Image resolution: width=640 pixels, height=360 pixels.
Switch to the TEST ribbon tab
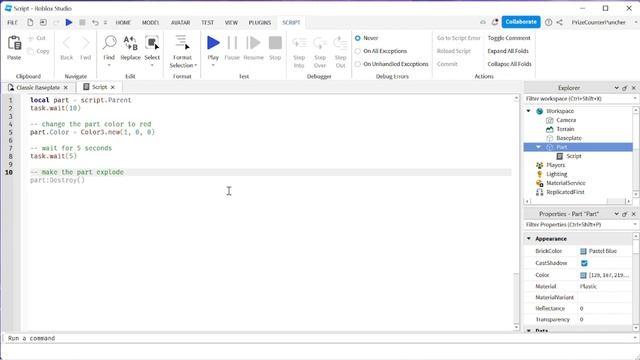(x=207, y=22)
